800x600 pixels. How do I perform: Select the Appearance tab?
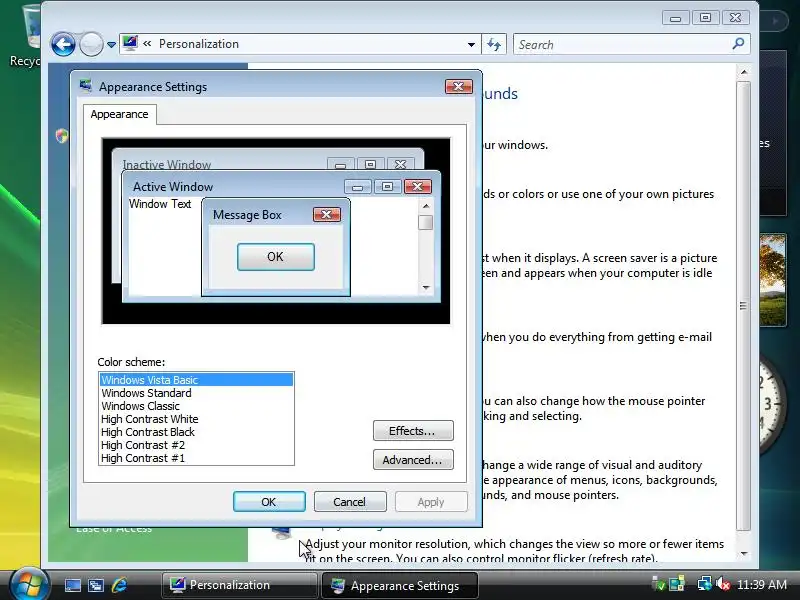click(x=119, y=114)
